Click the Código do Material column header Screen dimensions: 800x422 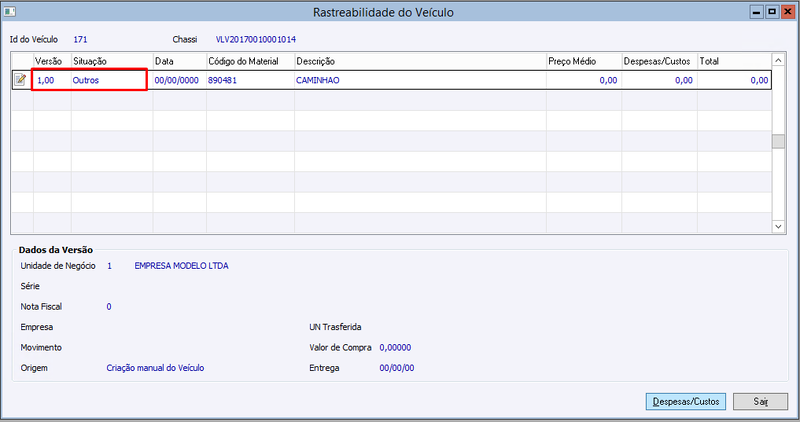coord(250,61)
